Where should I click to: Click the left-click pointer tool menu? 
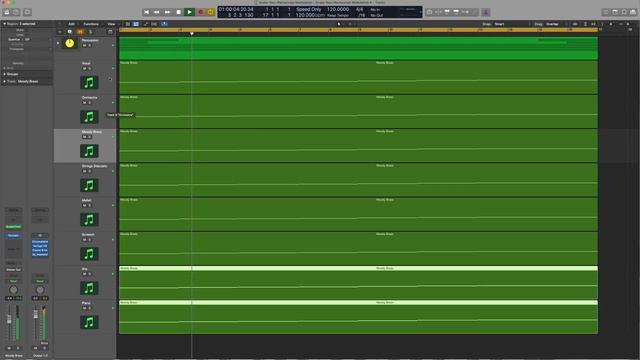click(x=340, y=24)
